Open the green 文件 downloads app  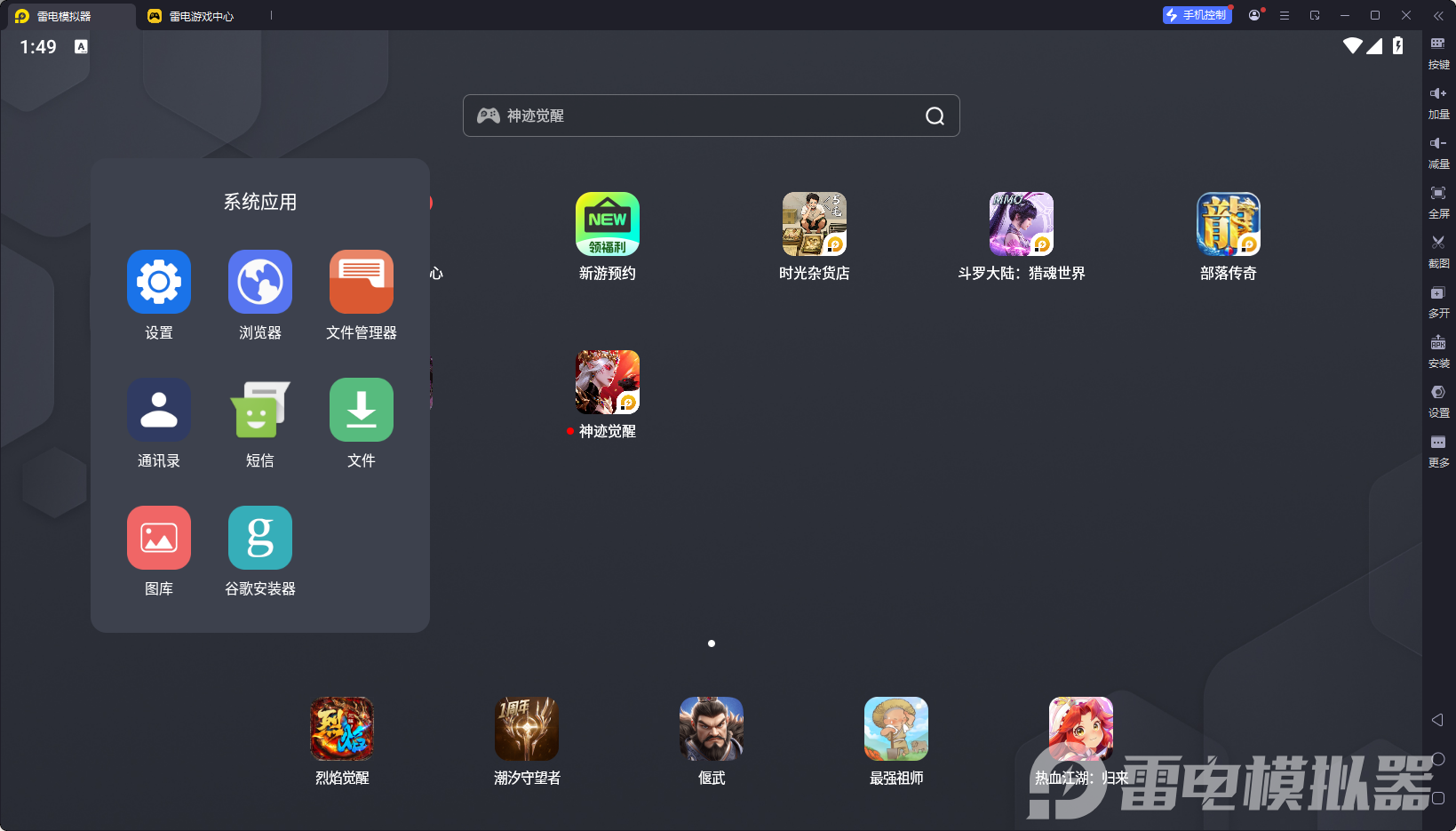click(362, 410)
